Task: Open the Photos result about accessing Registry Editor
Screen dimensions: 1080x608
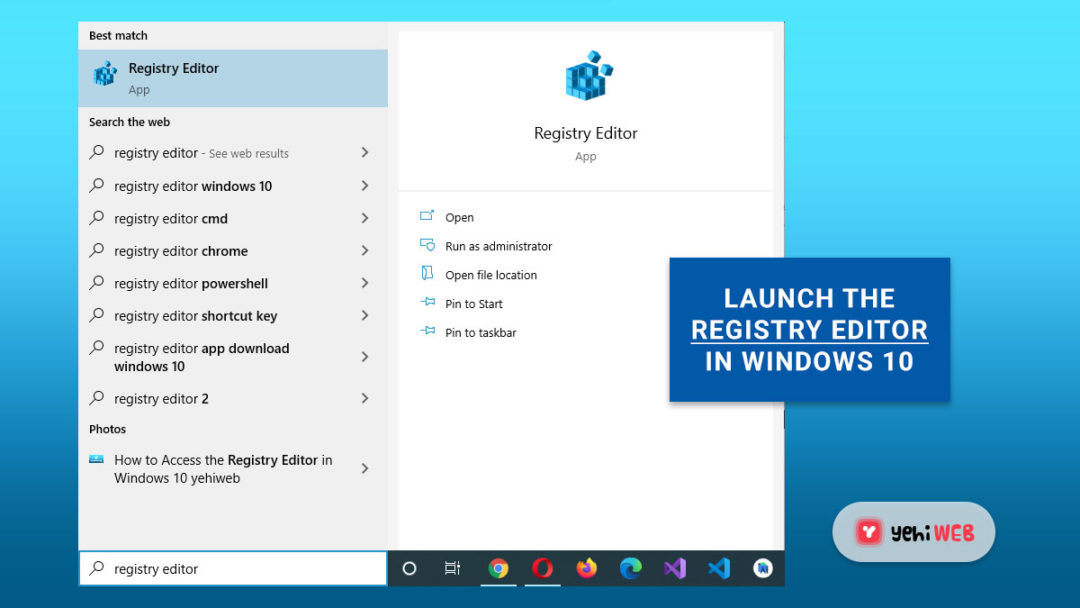Action: [x=222, y=468]
